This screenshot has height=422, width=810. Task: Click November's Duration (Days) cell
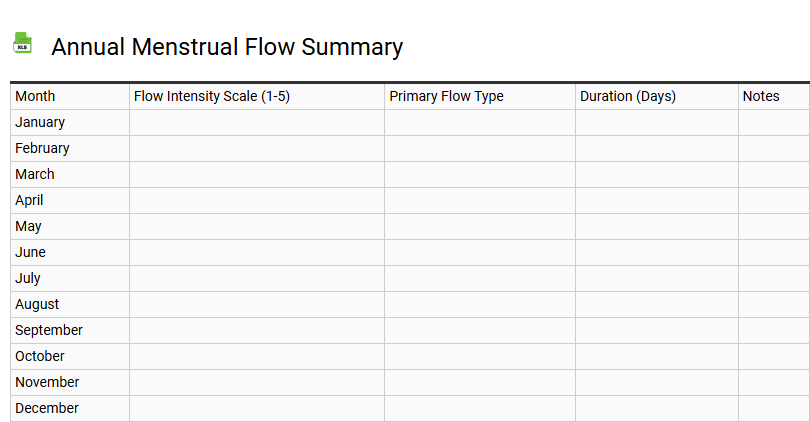[x=657, y=382]
